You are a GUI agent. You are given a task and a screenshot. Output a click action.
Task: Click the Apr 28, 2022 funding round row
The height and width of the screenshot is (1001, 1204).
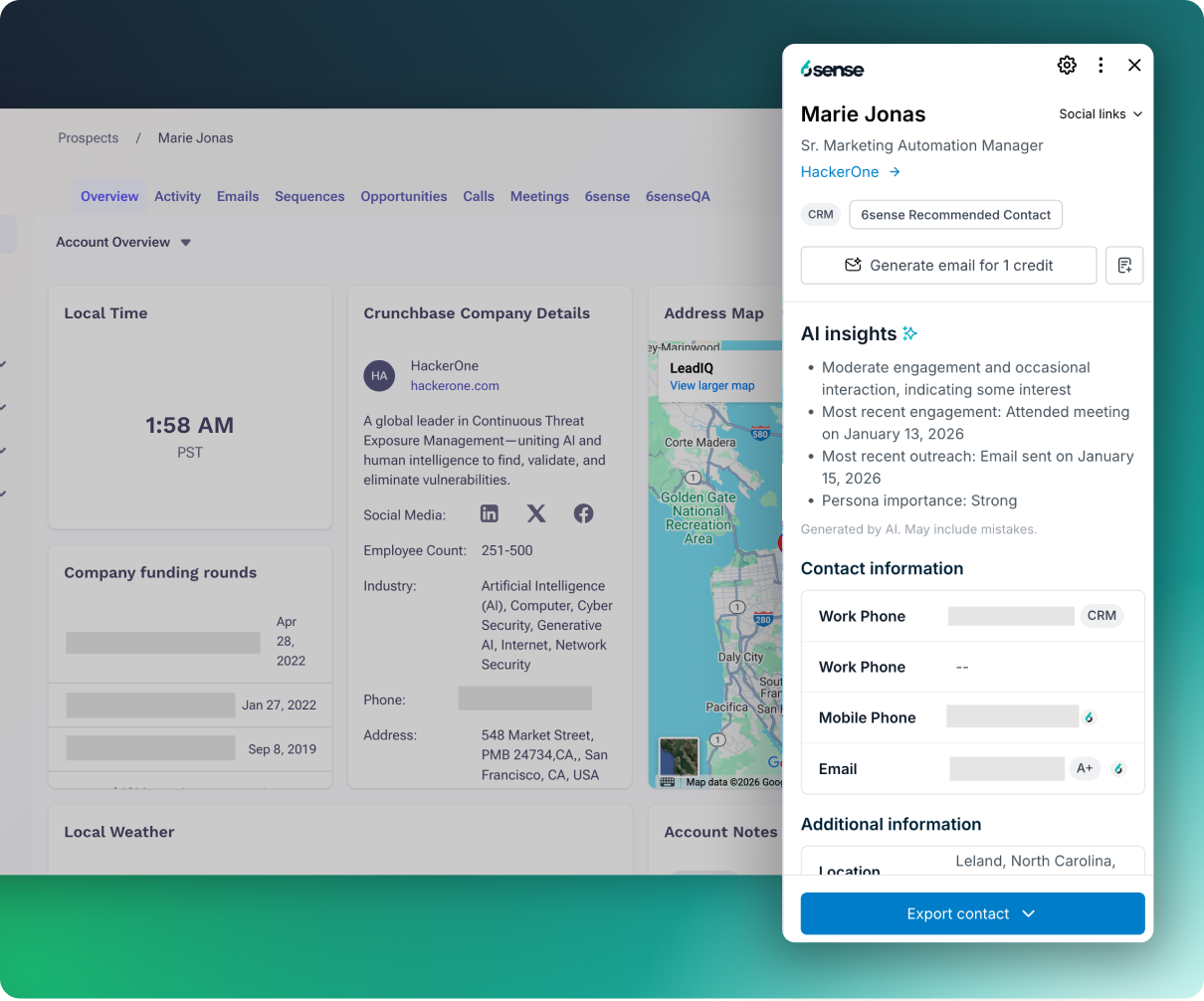coord(190,642)
